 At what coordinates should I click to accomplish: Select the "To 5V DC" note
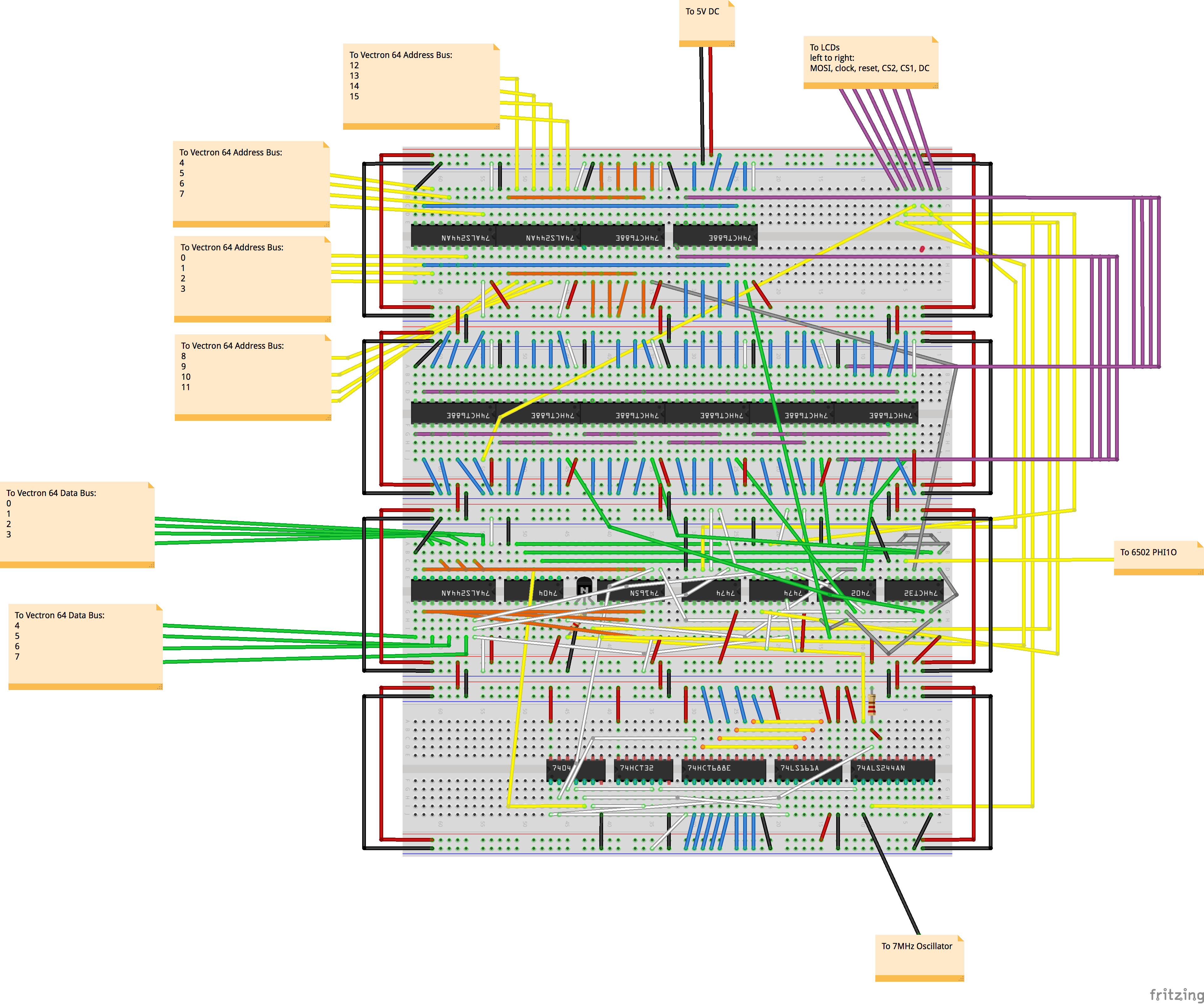coord(706,23)
